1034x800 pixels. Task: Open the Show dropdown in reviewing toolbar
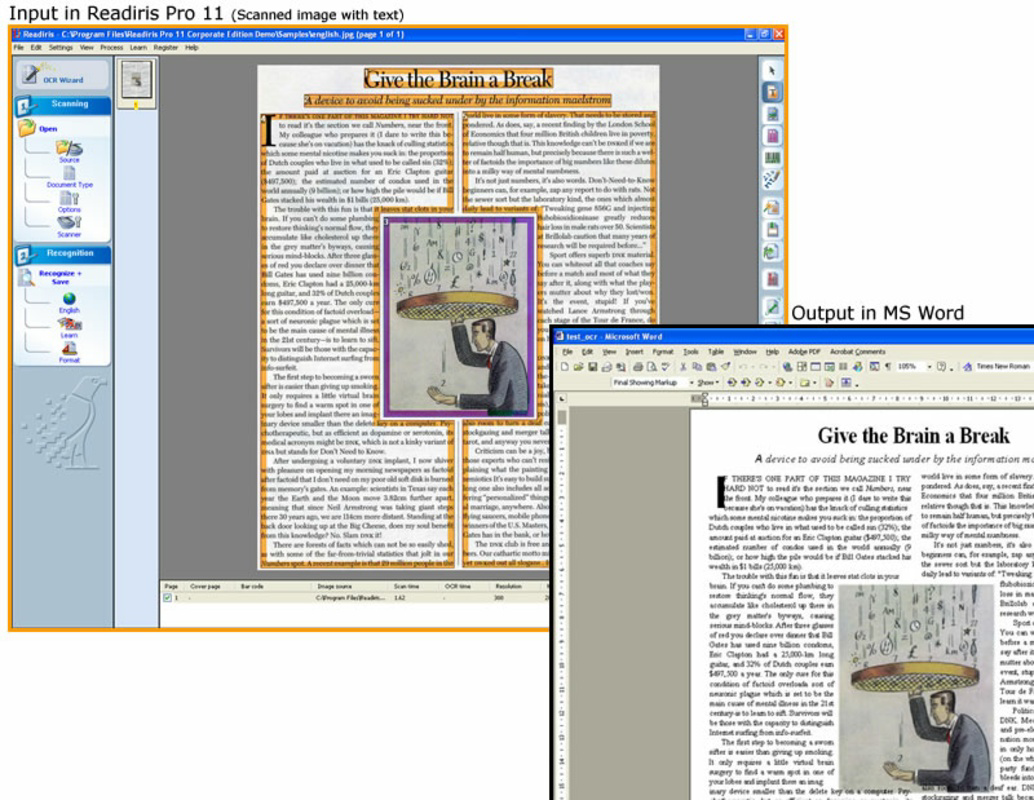(x=708, y=383)
